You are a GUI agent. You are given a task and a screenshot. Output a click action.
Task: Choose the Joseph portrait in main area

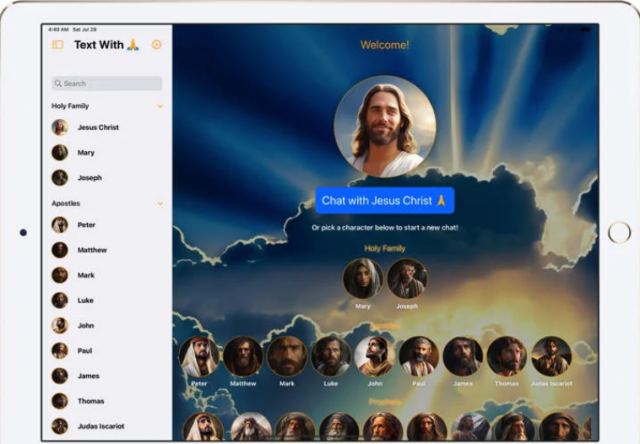407,279
